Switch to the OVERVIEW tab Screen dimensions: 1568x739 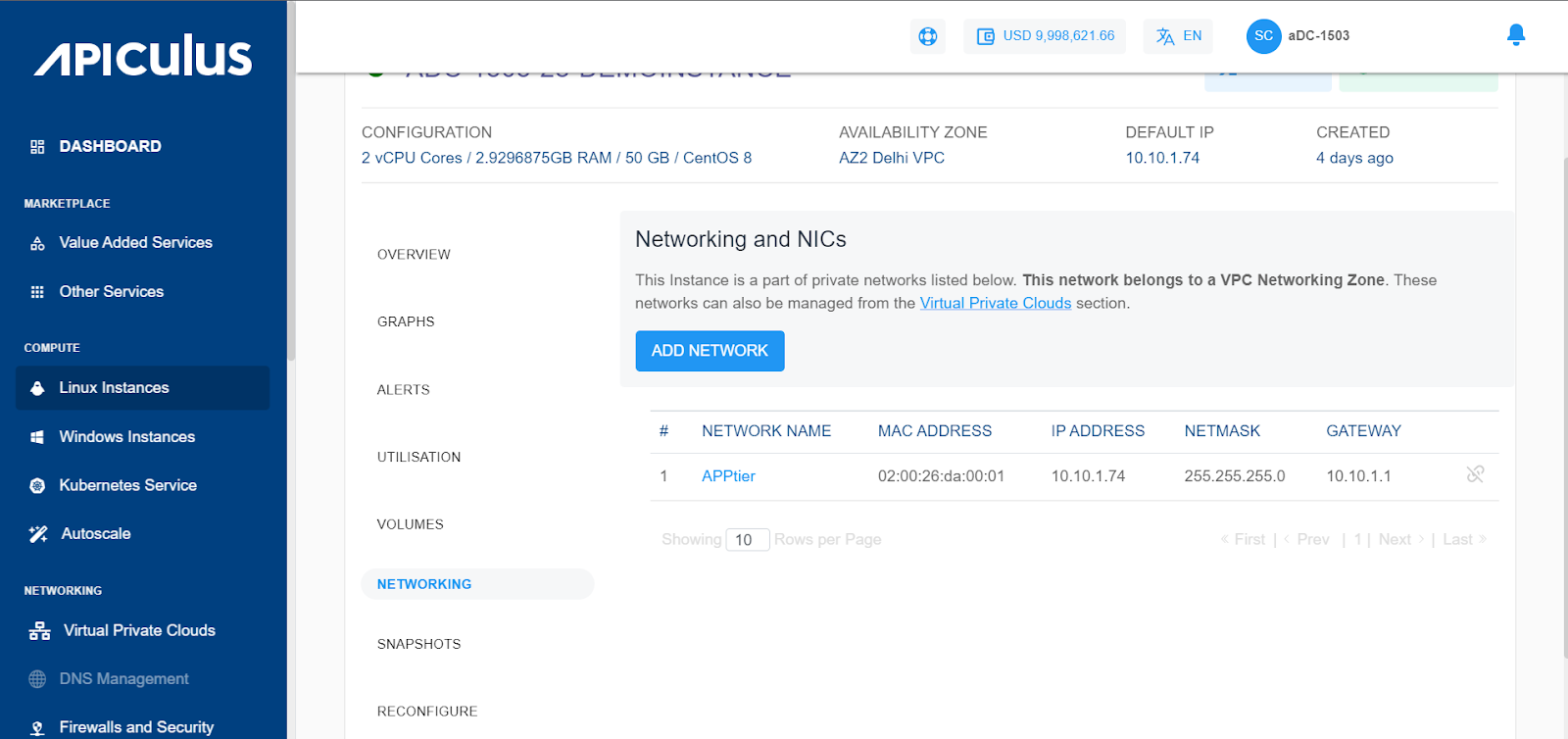tap(414, 254)
